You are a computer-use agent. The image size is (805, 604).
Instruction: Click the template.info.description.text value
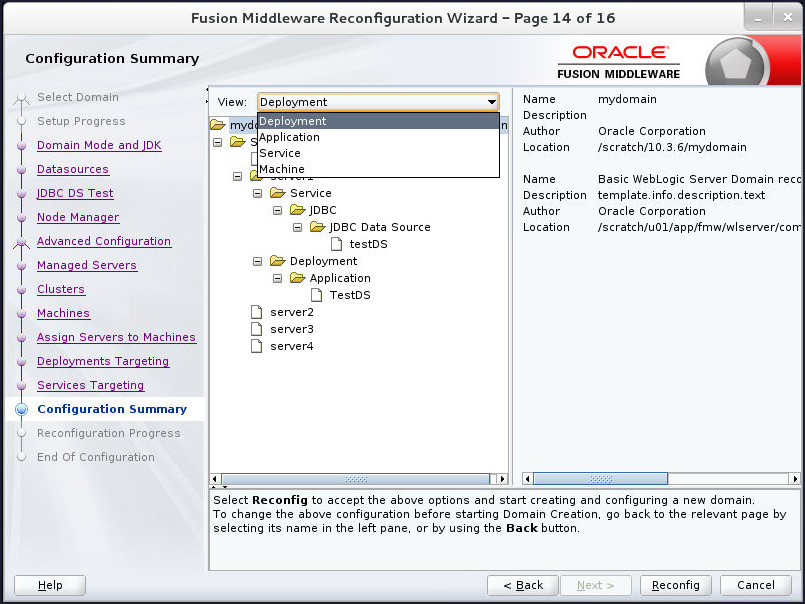click(x=681, y=195)
